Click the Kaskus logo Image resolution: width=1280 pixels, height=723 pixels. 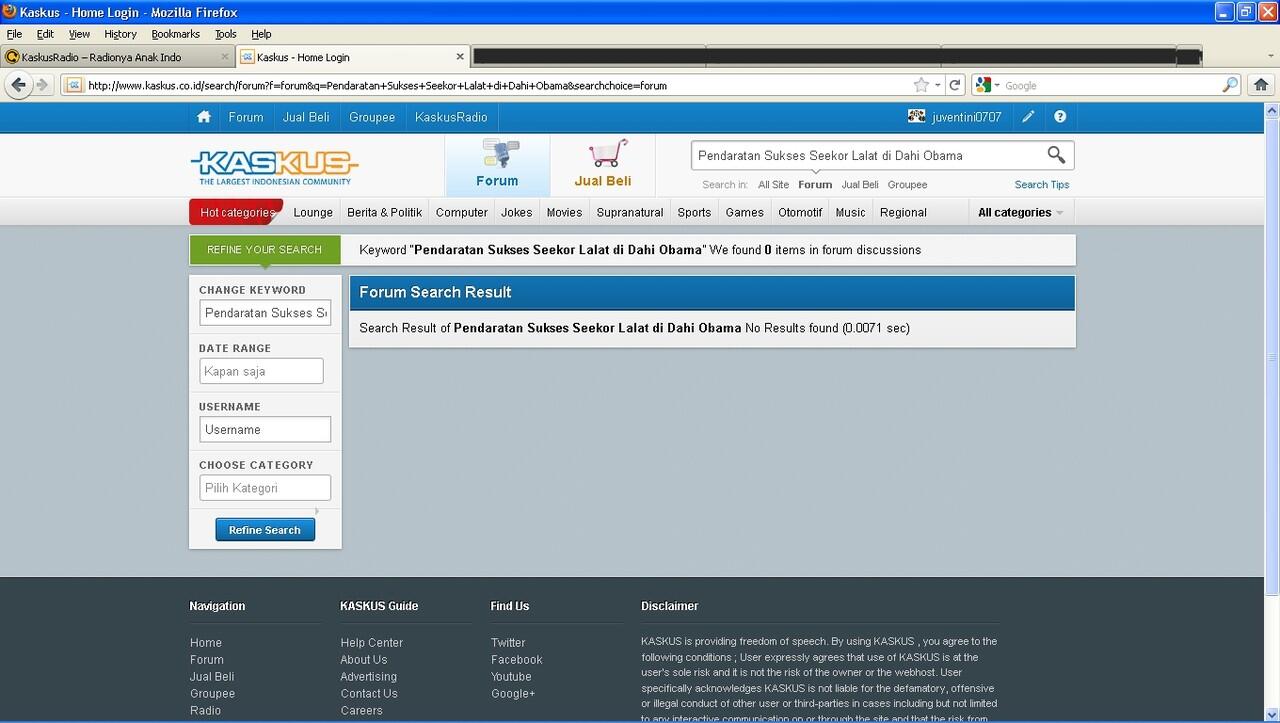(274, 167)
